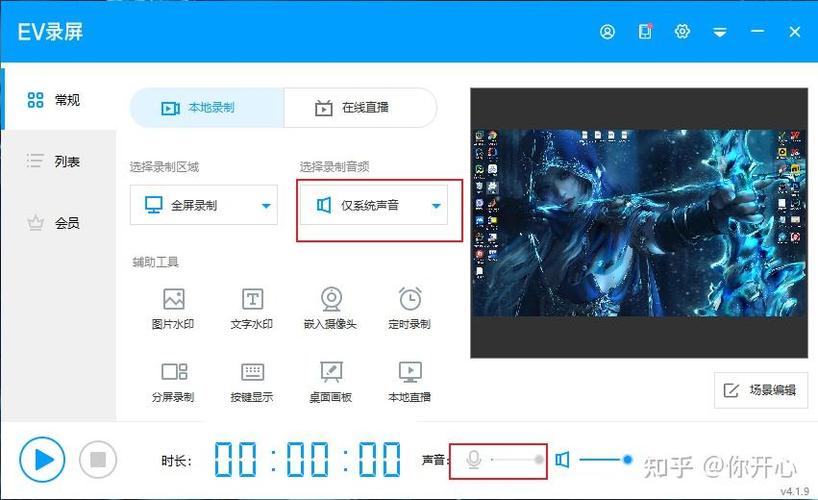Click the 00:00:00 duration timer display
The image size is (818, 500).
tap(307, 460)
